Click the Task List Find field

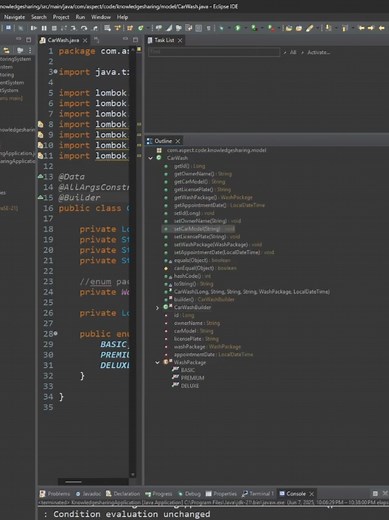click(x=214, y=52)
